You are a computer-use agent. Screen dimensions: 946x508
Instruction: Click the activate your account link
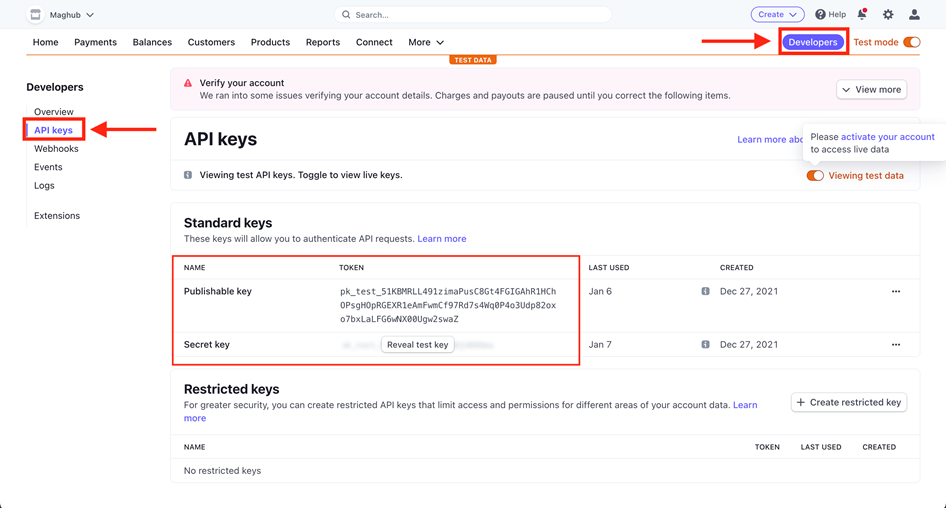click(887, 137)
